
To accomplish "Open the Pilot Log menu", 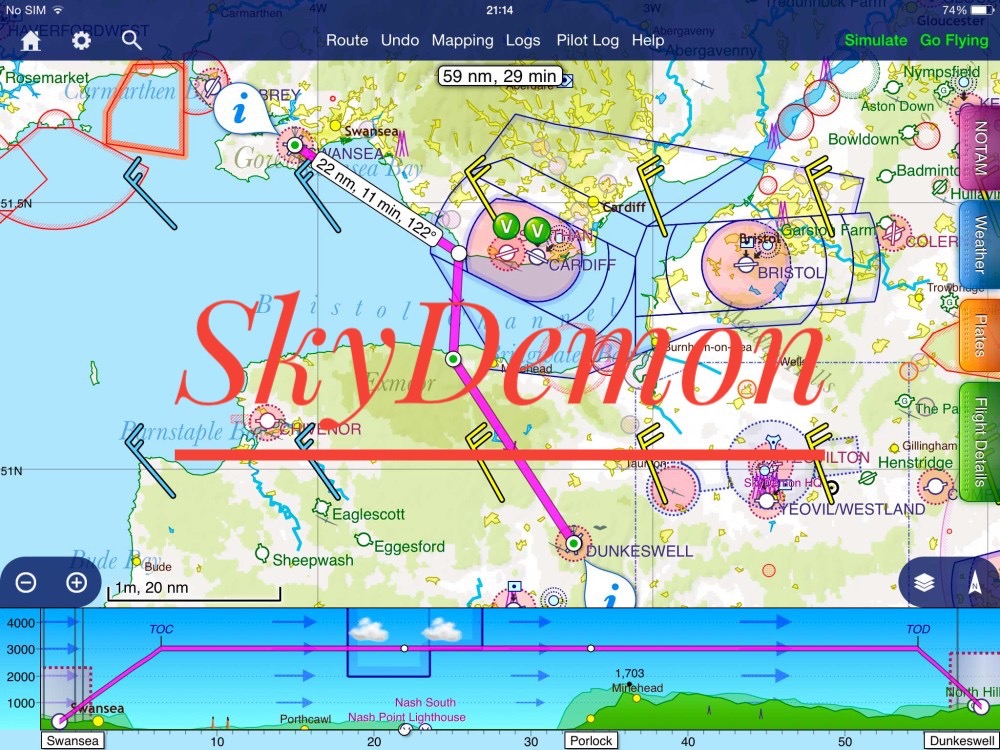I will 587,40.
